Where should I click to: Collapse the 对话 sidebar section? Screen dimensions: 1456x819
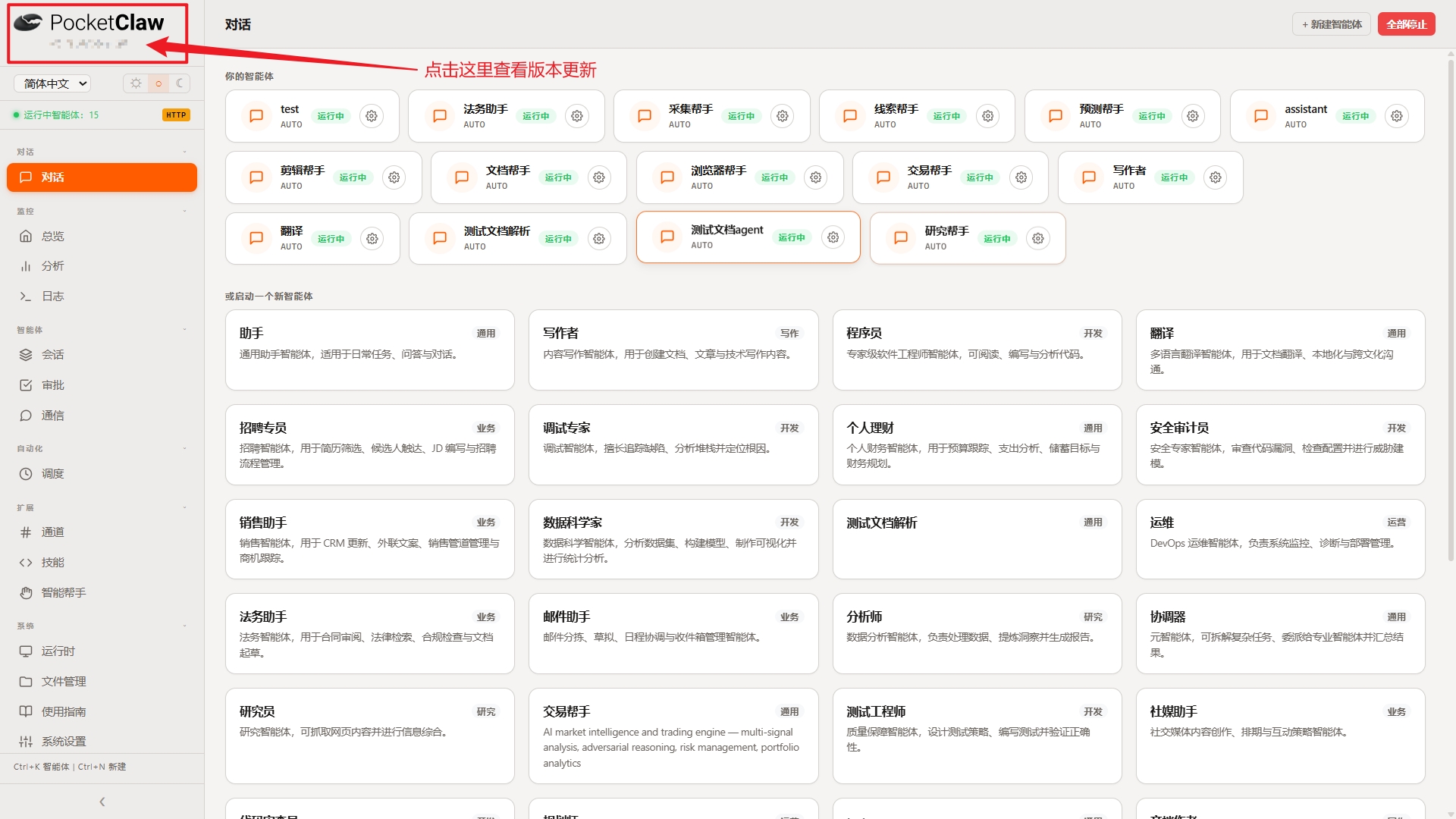(x=184, y=152)
